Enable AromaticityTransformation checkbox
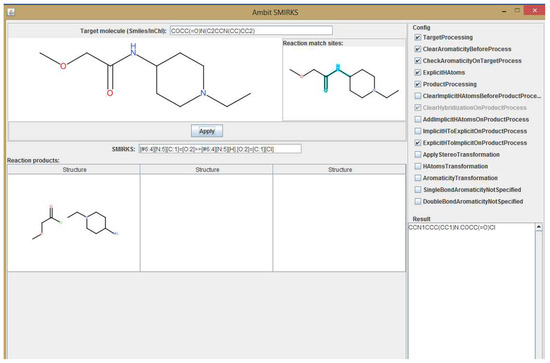550x363 pixels. point(418,178)
